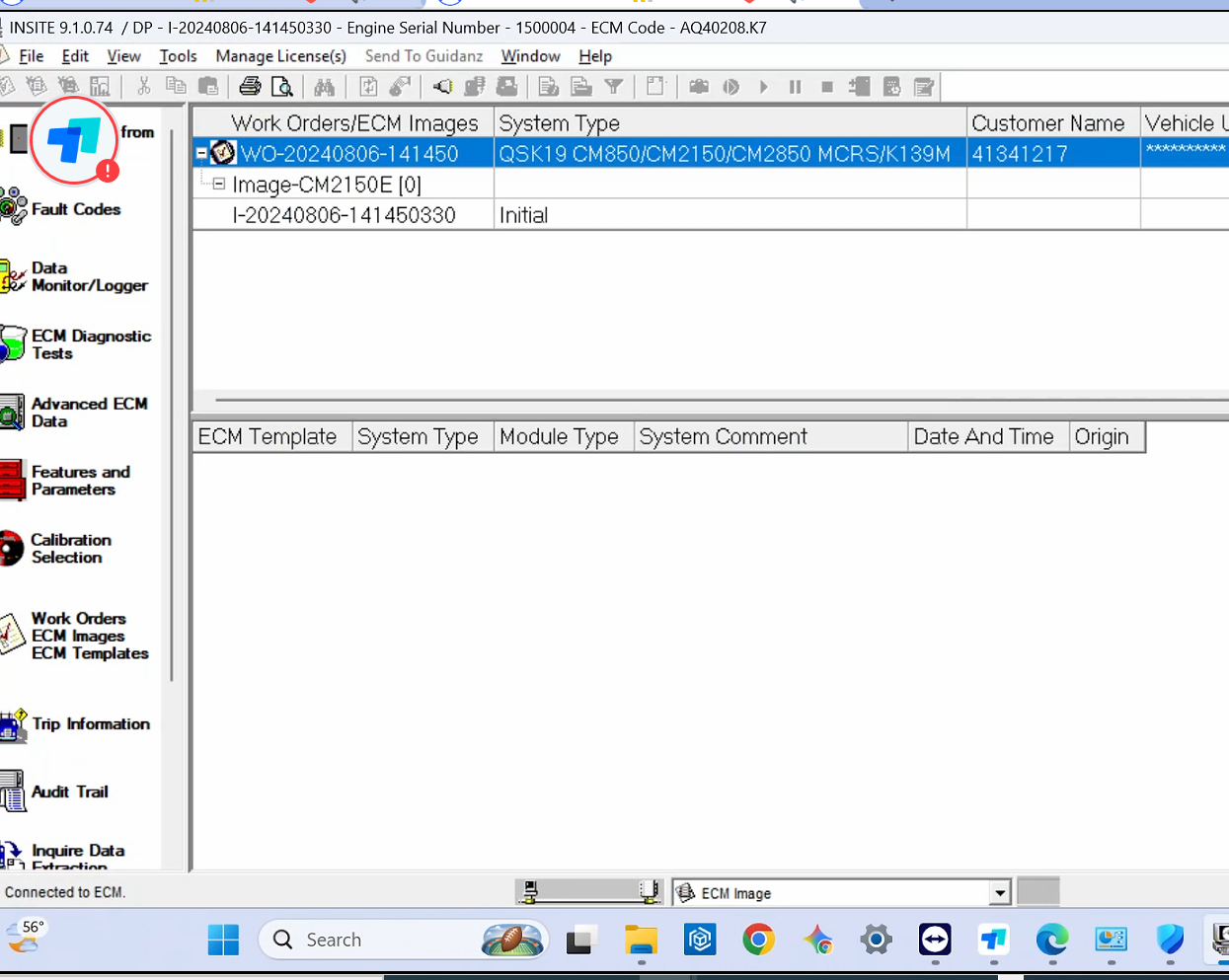Select Work Orders ECM Images ECM Templates view

click(75, 636)
